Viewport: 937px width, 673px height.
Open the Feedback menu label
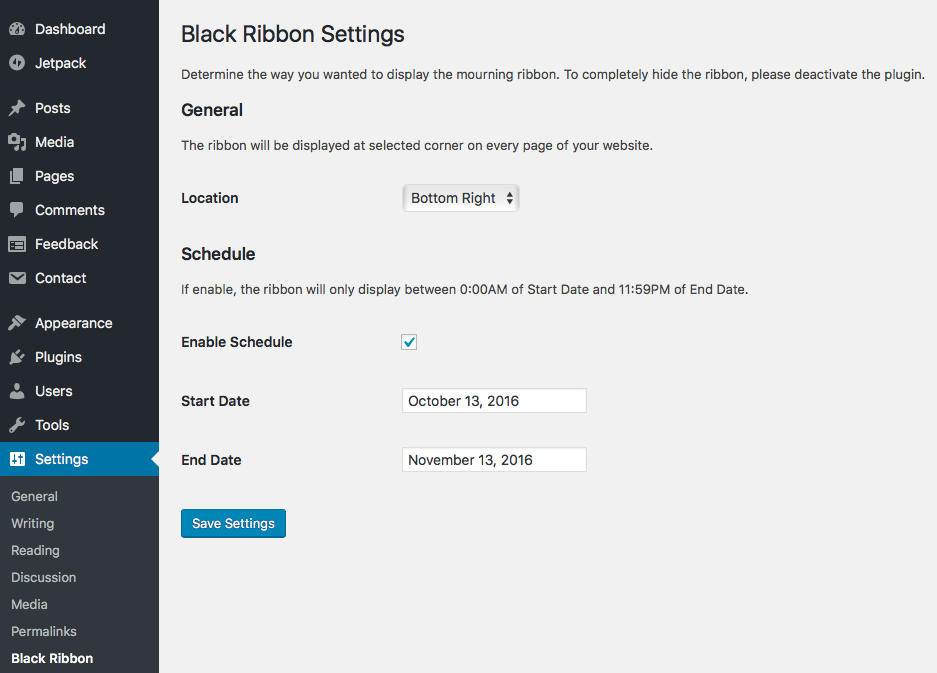click(66, 244)
